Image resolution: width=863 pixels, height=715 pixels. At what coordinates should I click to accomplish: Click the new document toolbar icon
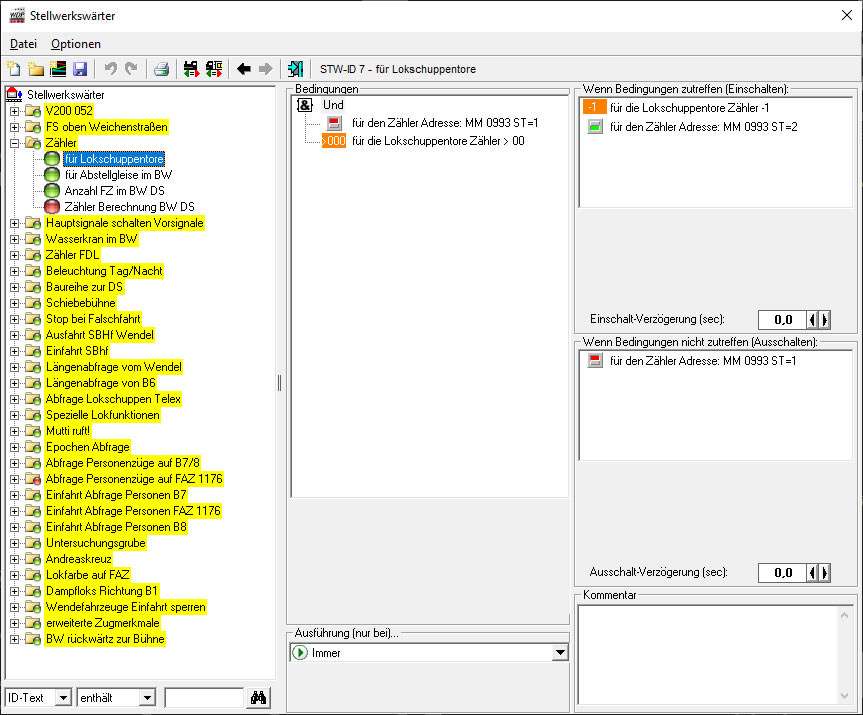click(x=14, y=69)
